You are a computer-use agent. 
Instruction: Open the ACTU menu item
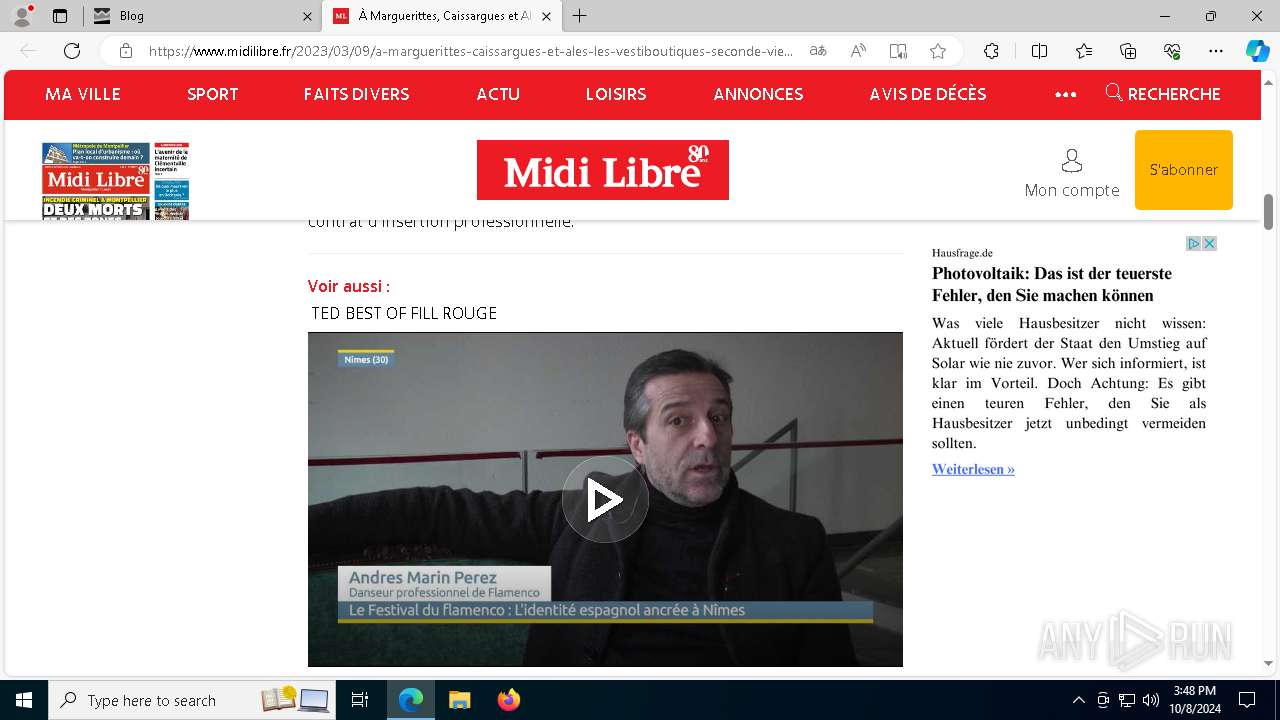click(x=498, y=94)
